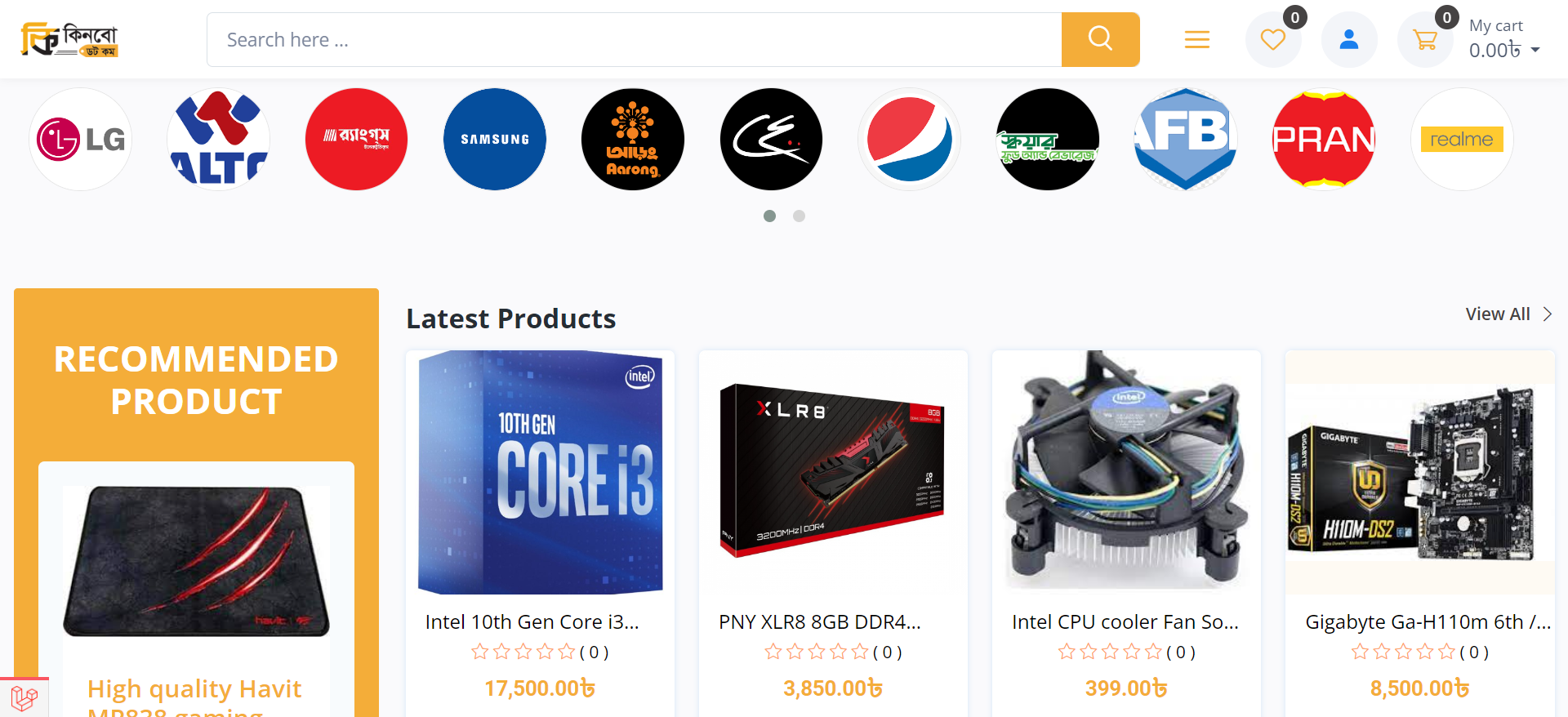The image size is (1568, 717).
Task: Open Intel 10th Gen Core i3 product link
Action: coord(532,622)
